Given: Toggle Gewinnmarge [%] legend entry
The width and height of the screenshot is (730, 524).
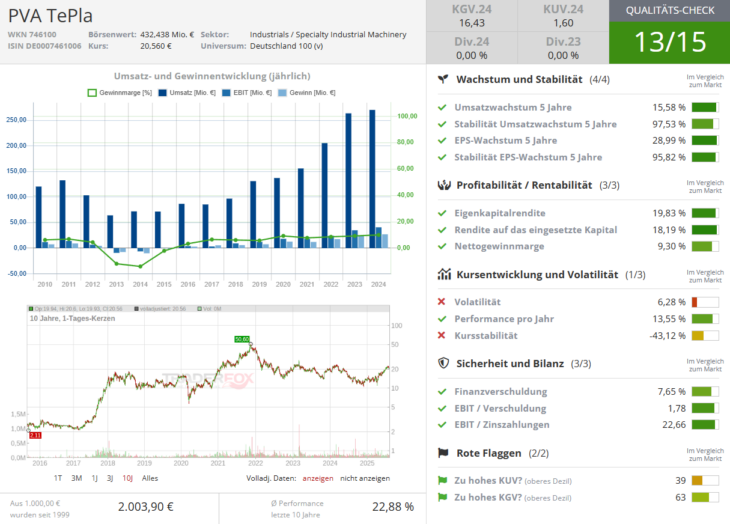Looking at the screenshot, I should (120, 93).
